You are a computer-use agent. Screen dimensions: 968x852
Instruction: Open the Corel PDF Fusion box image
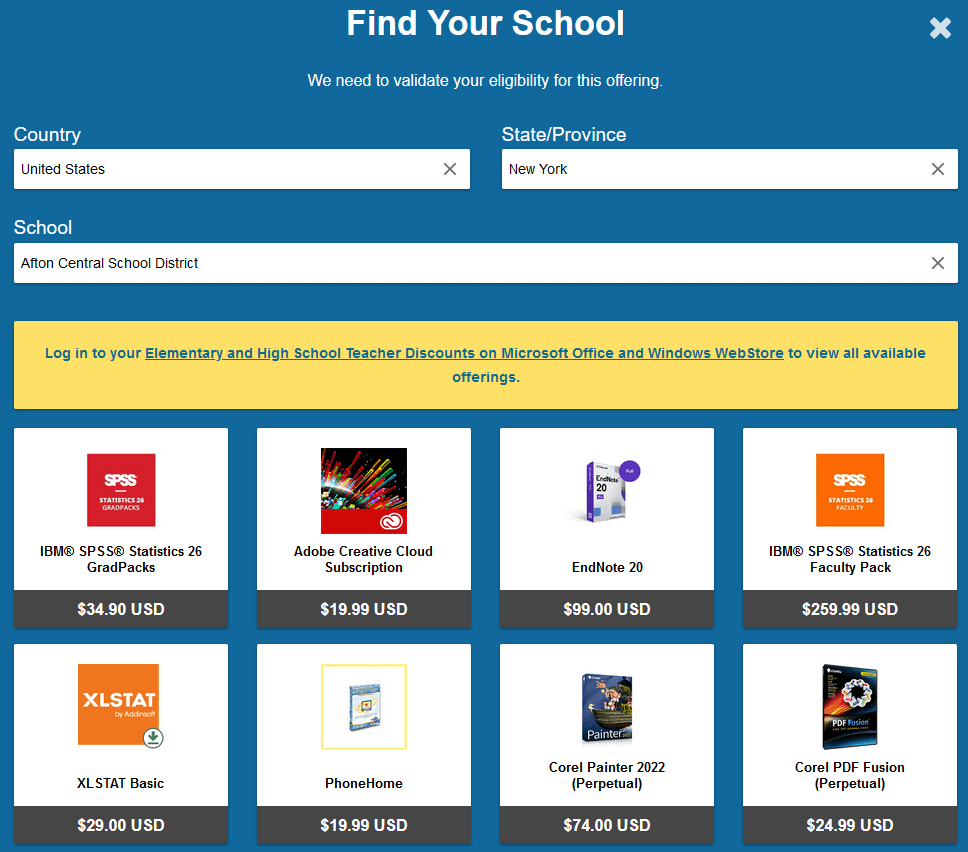click(x=850, y=706)
